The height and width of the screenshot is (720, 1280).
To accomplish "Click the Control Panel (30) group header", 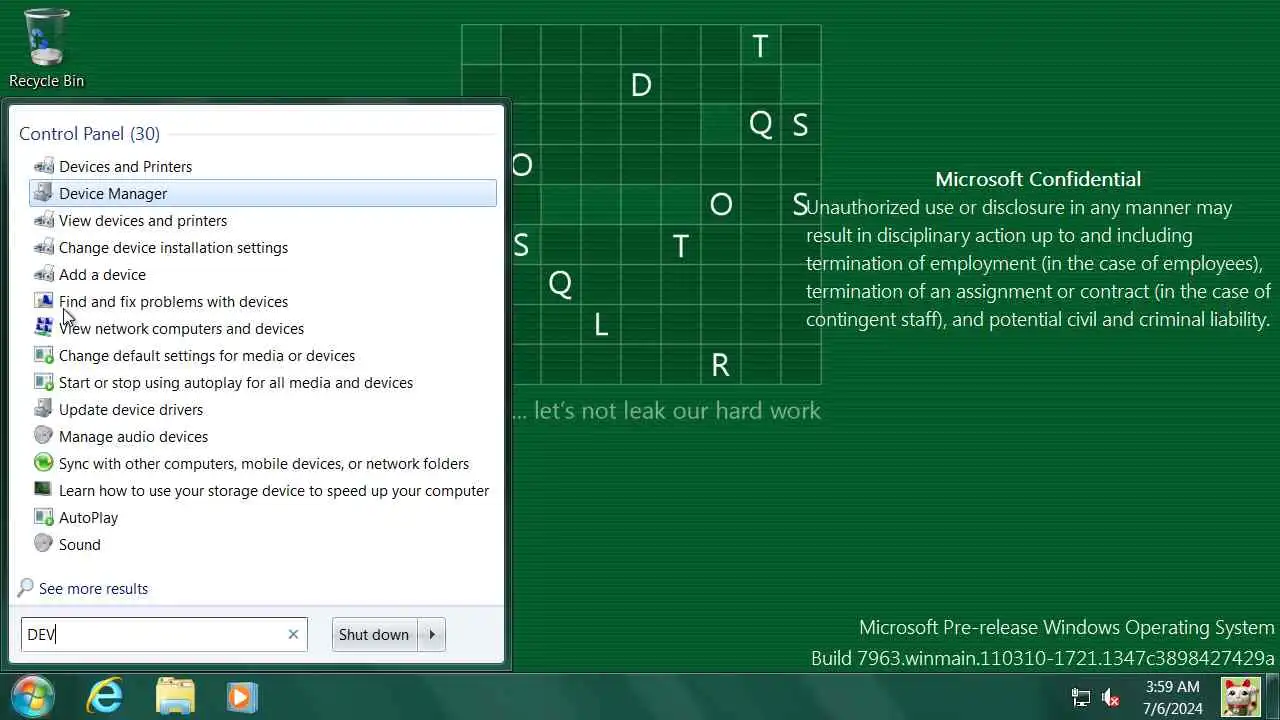I will tap(89, 134).
